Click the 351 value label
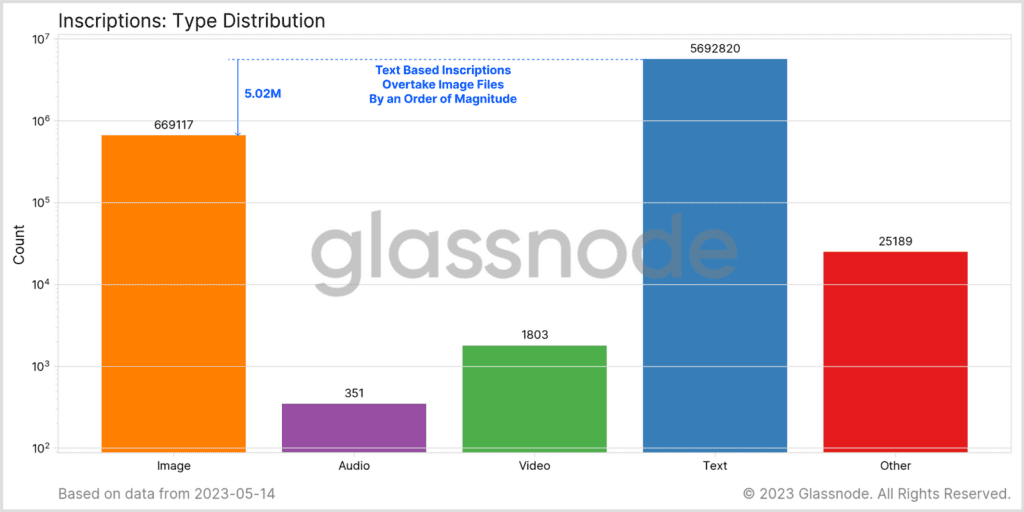Screen dimensions: 1024x512 point(354,393)
